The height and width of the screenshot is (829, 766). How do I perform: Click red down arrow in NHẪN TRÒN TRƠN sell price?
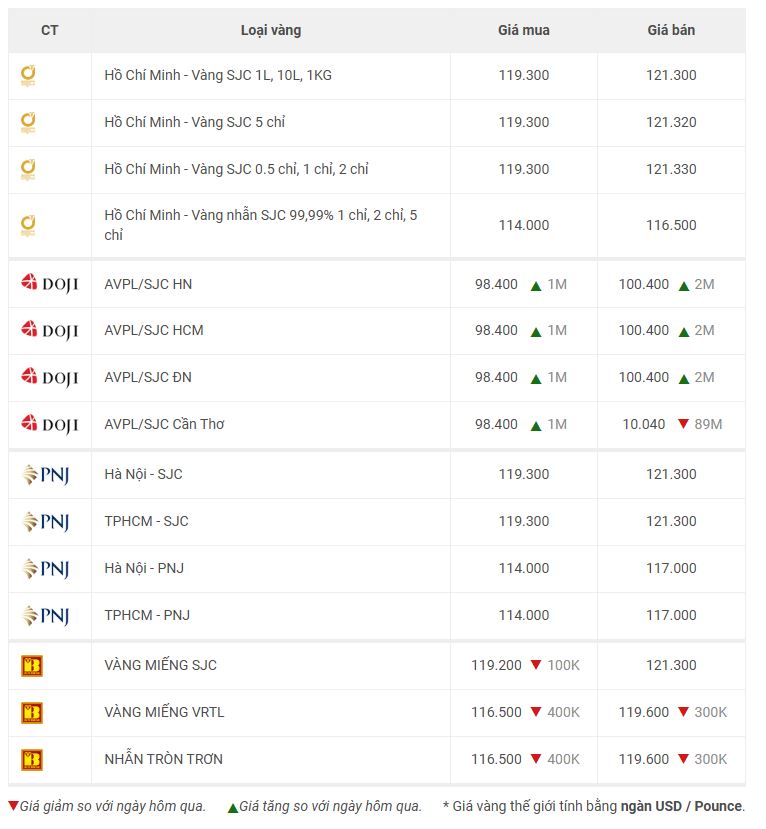tap(684, 759)
